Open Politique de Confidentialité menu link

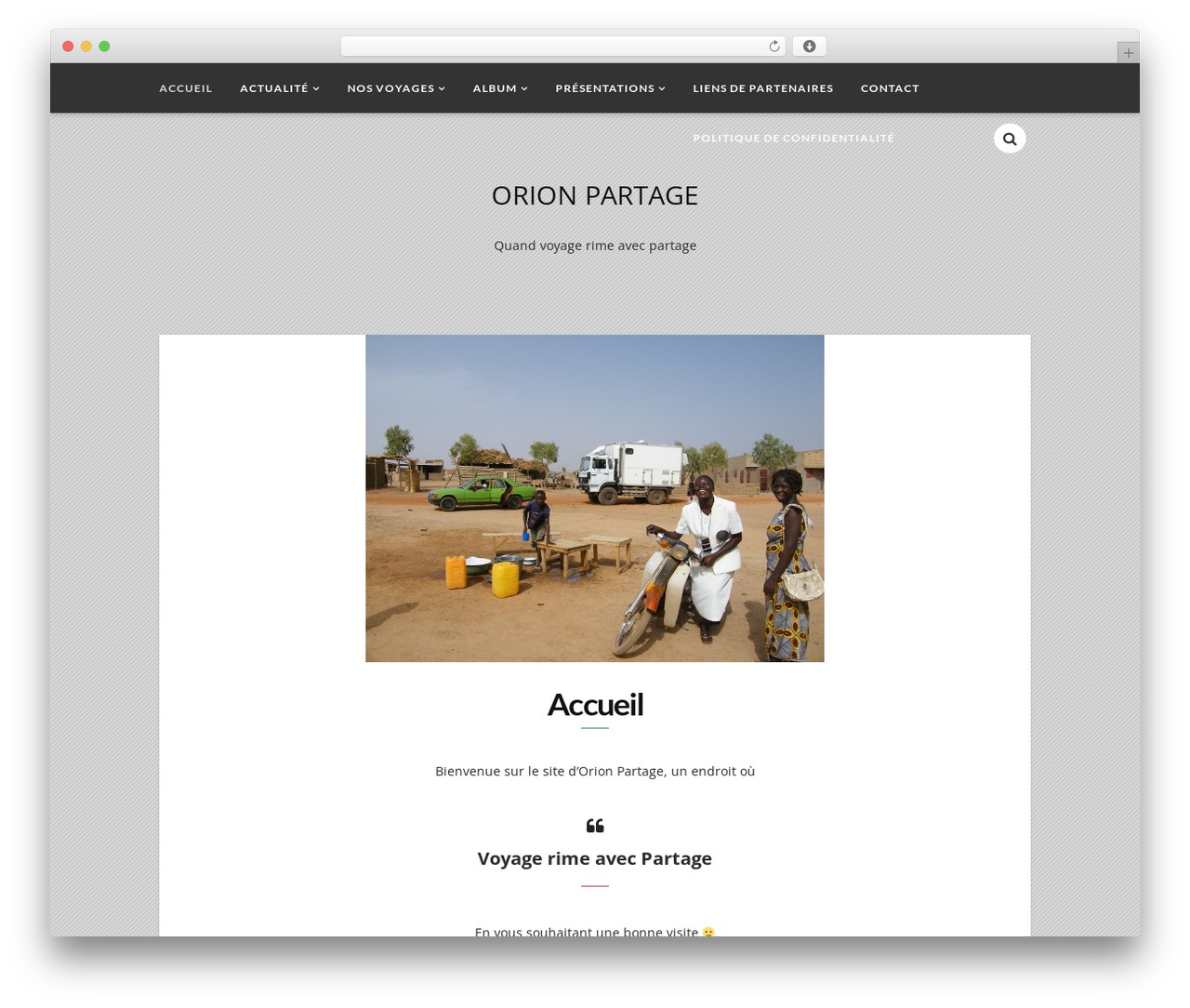click(793, 139)
